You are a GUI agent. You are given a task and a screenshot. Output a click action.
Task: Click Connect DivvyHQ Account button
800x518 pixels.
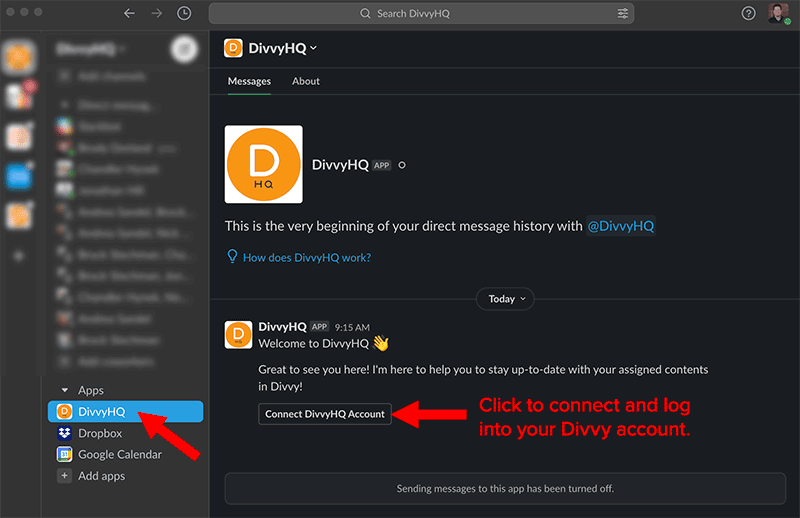(x=325, y=414)
